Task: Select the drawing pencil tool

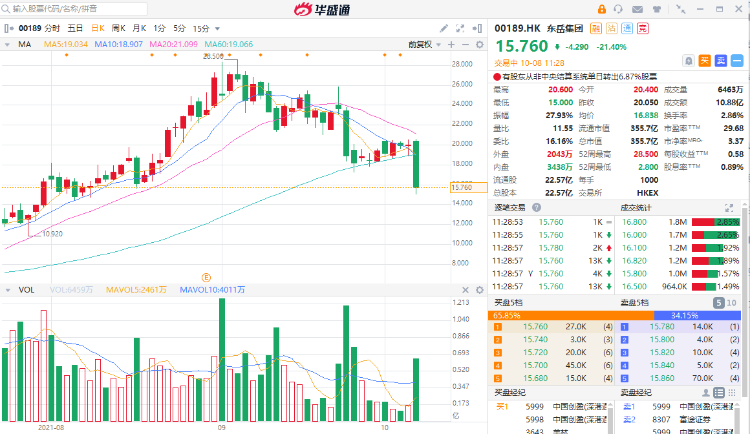Action: 444,29
